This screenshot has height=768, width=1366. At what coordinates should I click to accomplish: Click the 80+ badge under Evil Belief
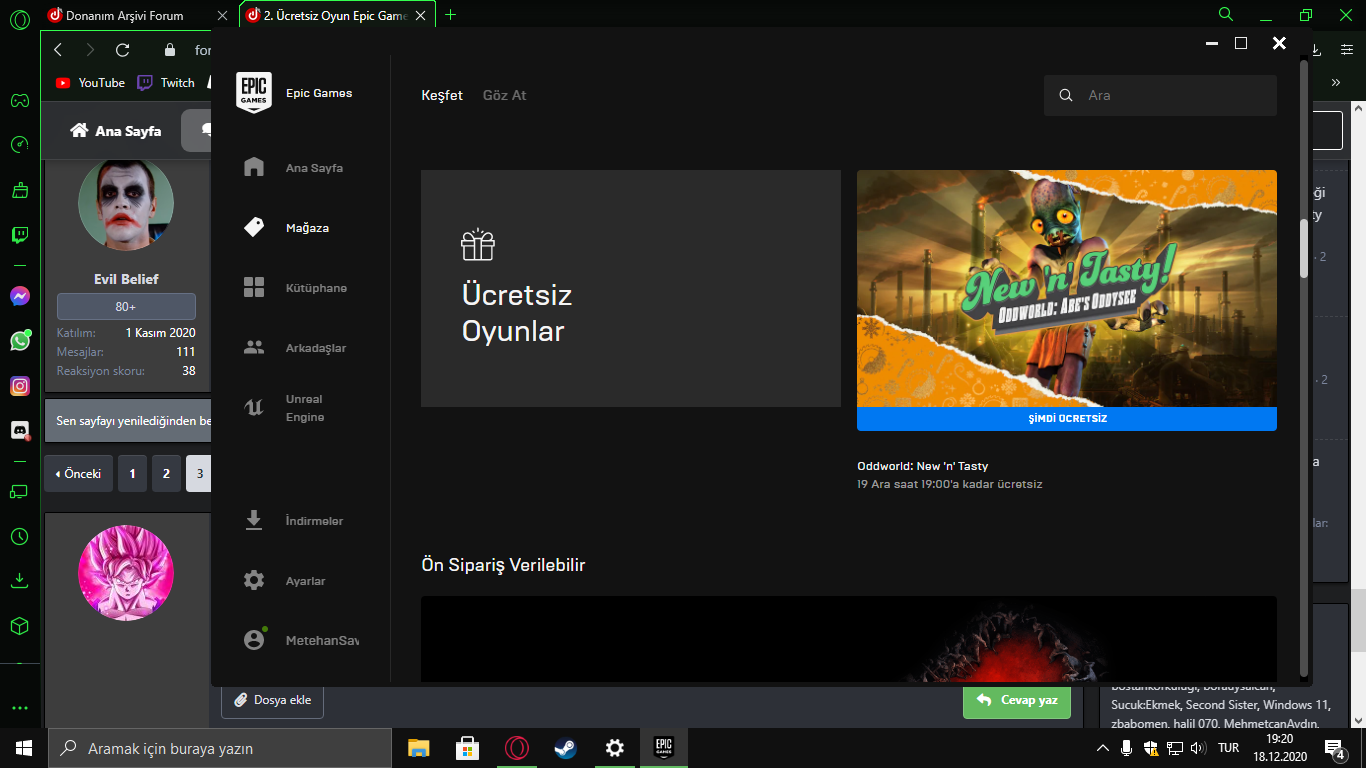126,307
